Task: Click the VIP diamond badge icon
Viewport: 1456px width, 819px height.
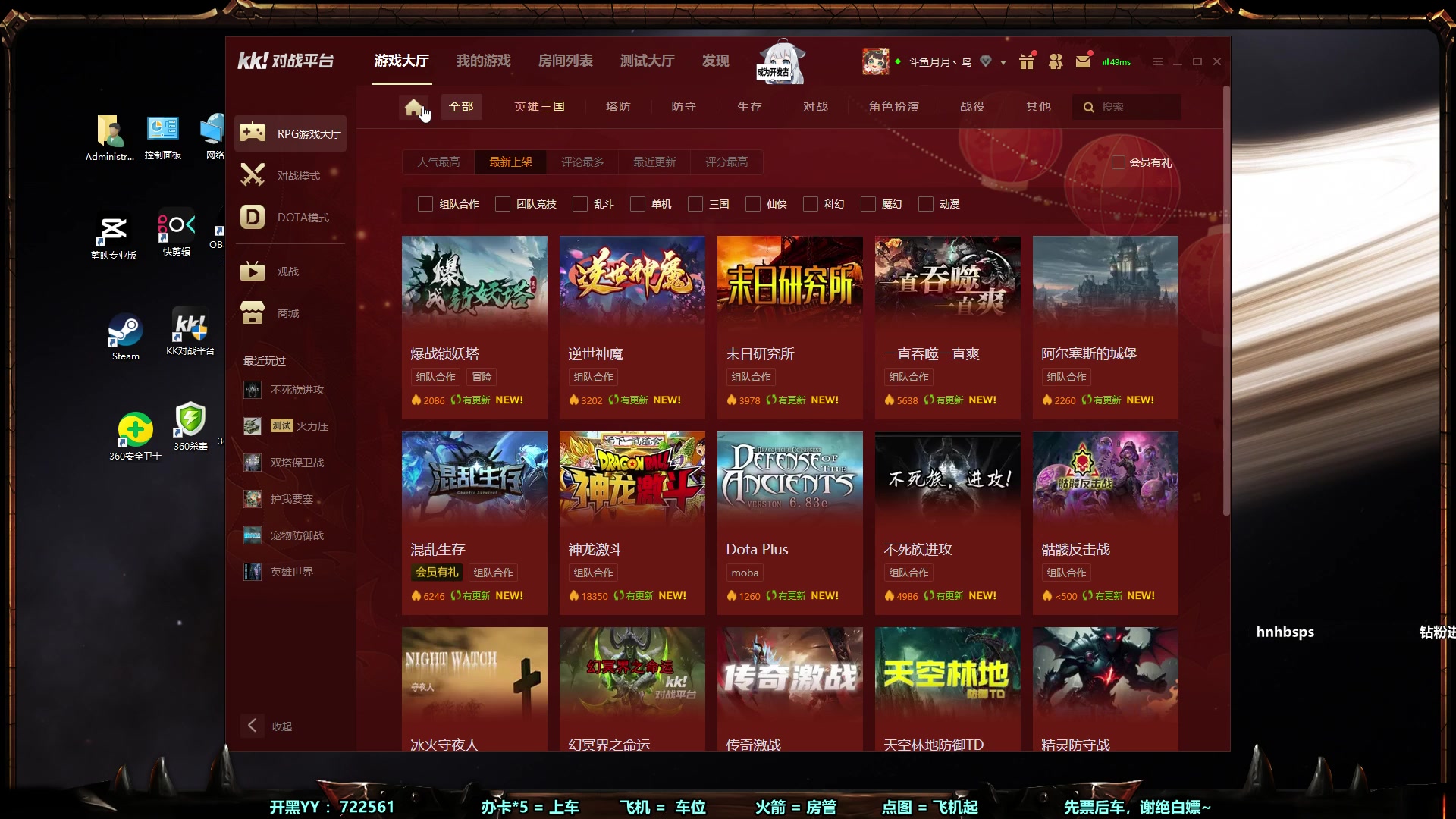Action: coord(986,61)
